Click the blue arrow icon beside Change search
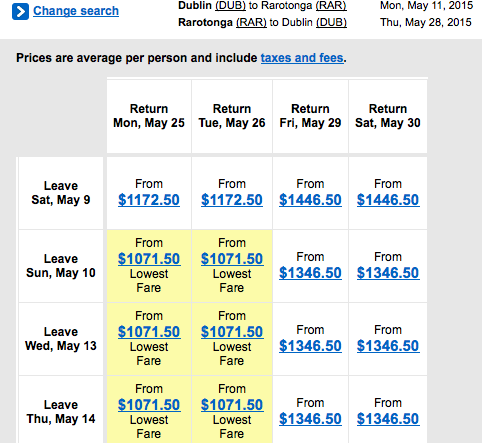 (20, 12)
